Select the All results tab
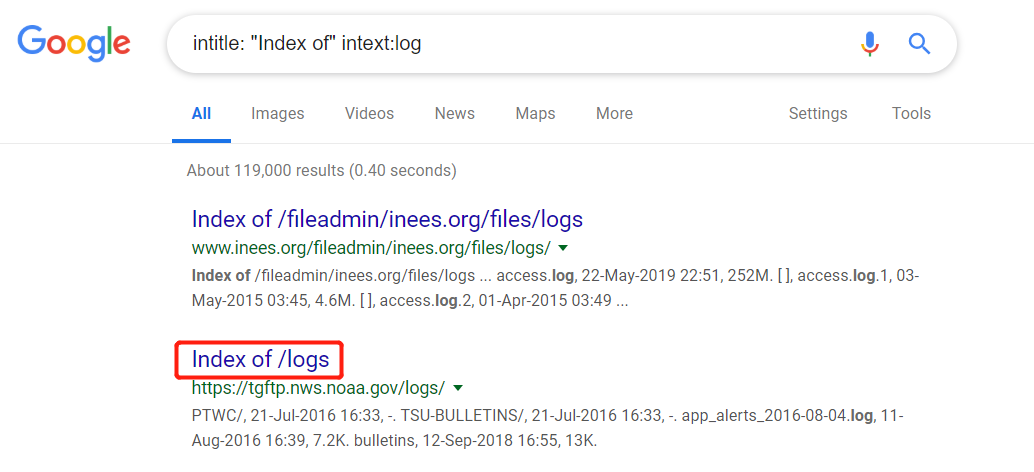Viewport: 1034px width, 472px height. [x=201, y=113]
